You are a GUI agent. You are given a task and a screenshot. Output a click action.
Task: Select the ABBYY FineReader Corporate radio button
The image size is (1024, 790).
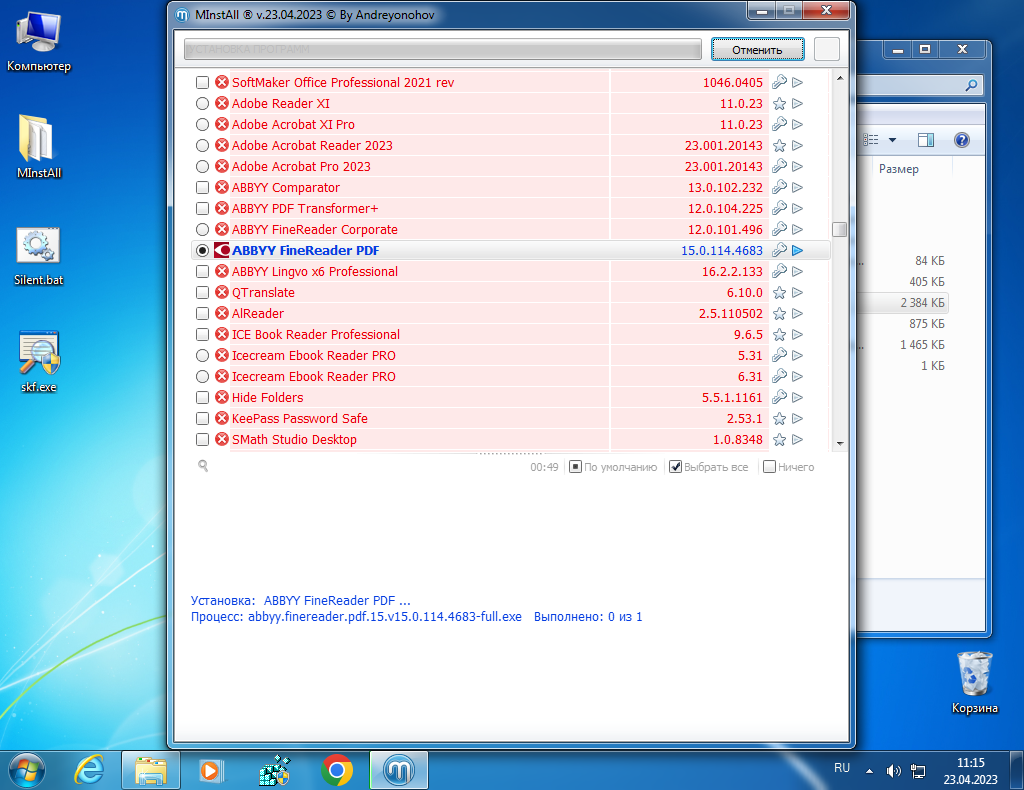[202, 229]
